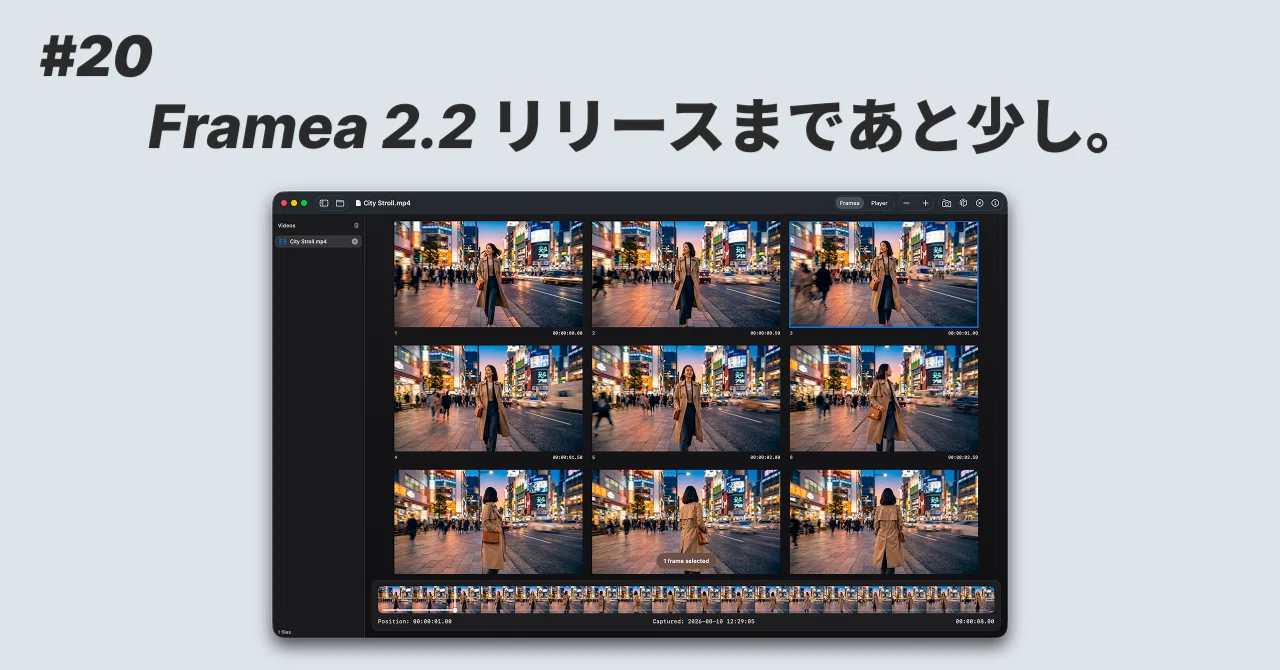Click the highlighted frame 3 thumbnail
This screenshot has width=1280, height=670.
coord(884,274)
